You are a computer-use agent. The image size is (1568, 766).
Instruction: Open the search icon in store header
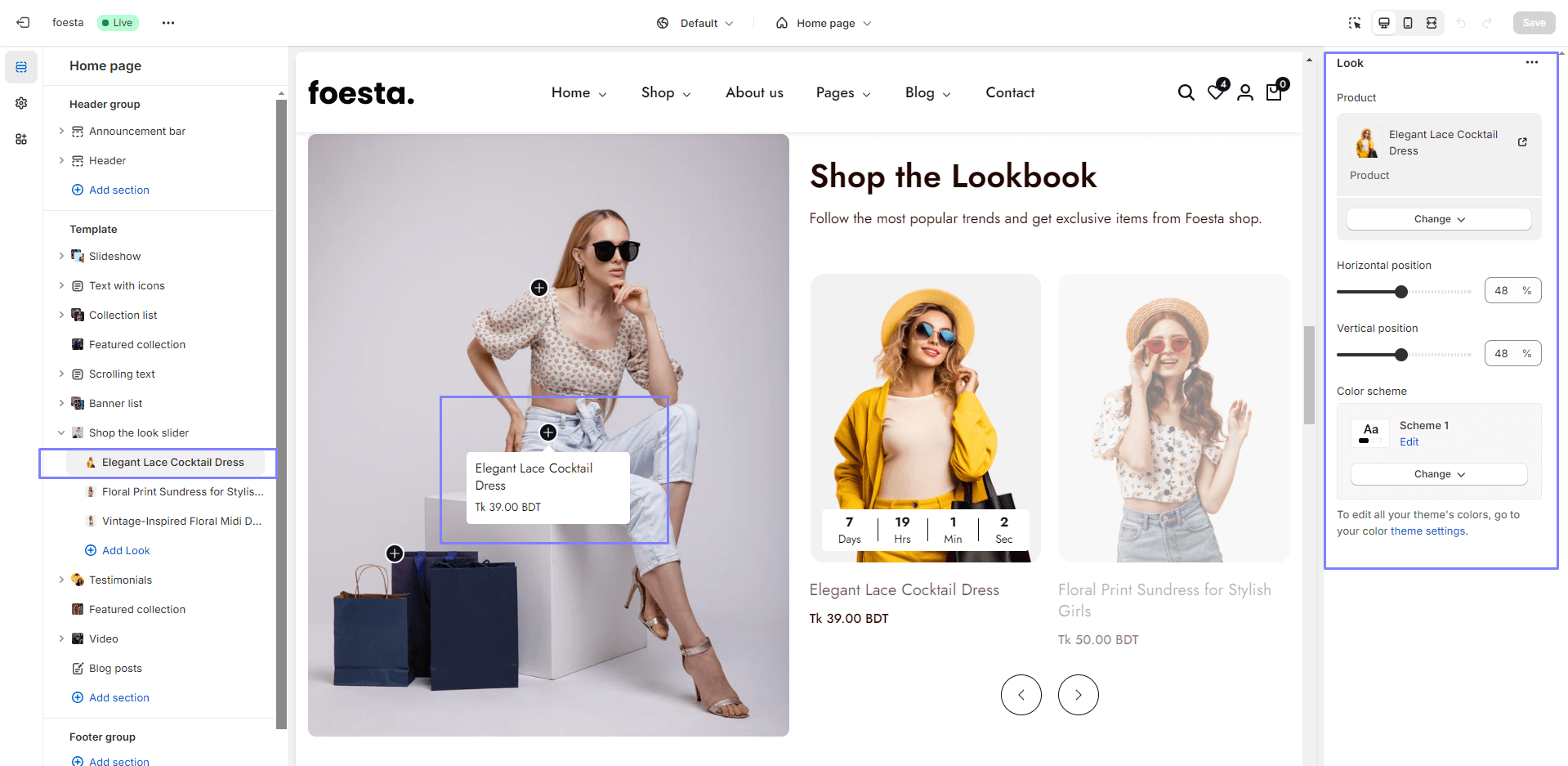point(1186,92)
